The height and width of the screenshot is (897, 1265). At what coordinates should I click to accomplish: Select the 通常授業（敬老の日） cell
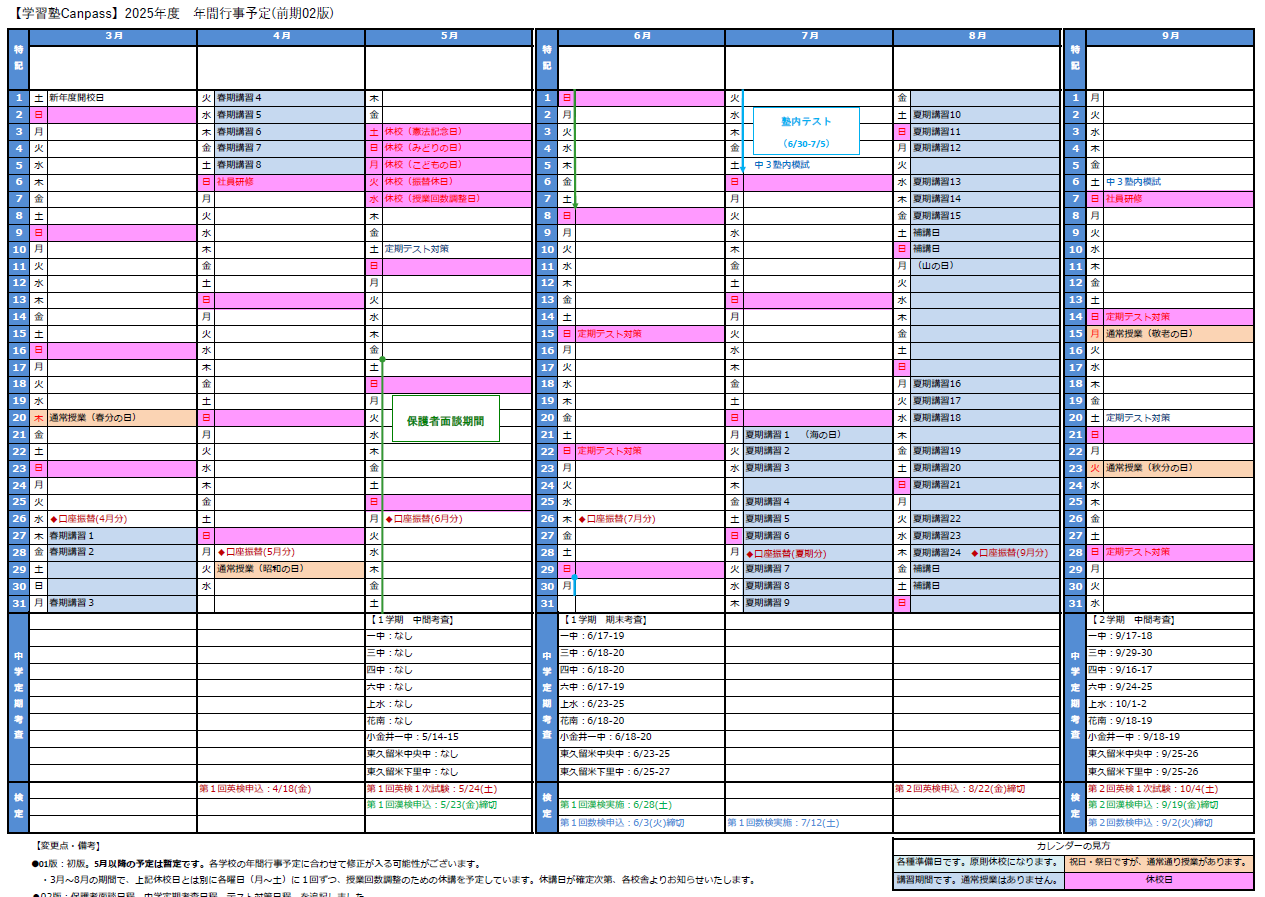pos(1178,334)
